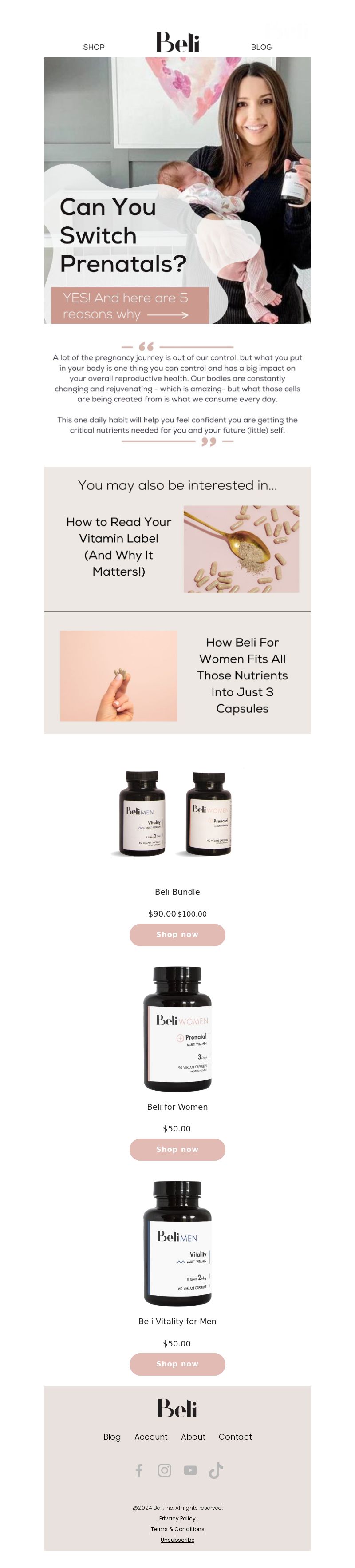The width and height of the screenshot is (355, 1568).
Task: Open the Account footer link
Action: (x=151, y=1437)
